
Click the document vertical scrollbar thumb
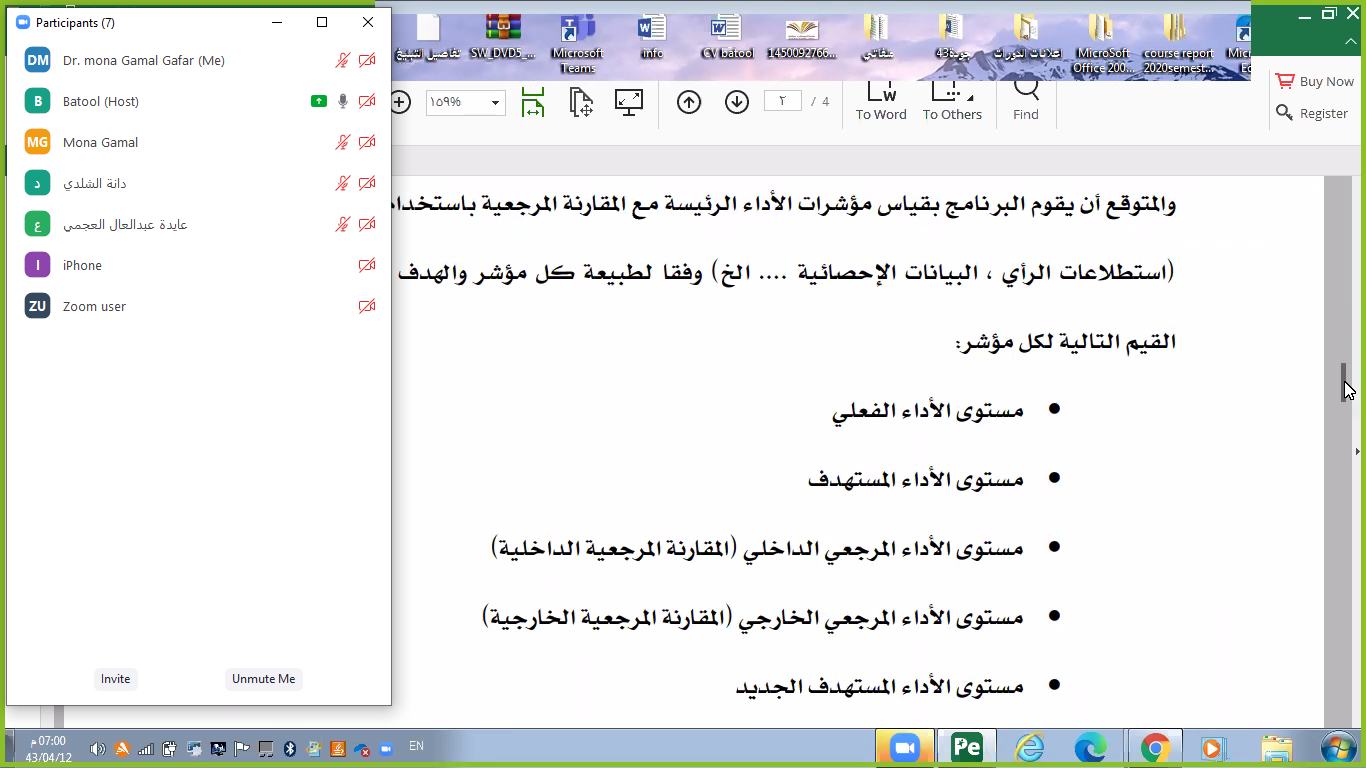(1345, 382)
